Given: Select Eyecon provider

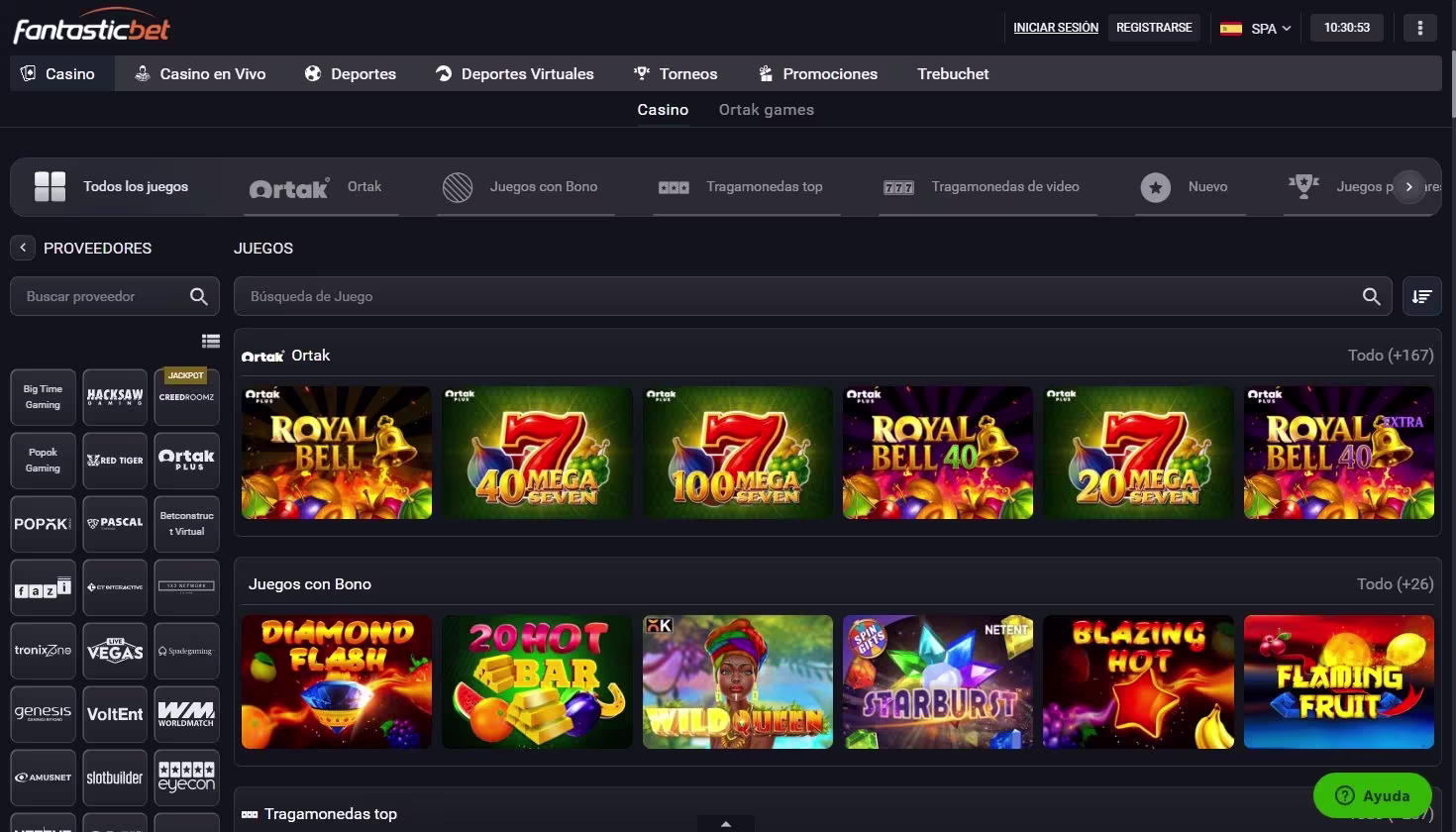Looking at the screenshot, I should coord(186,778).
